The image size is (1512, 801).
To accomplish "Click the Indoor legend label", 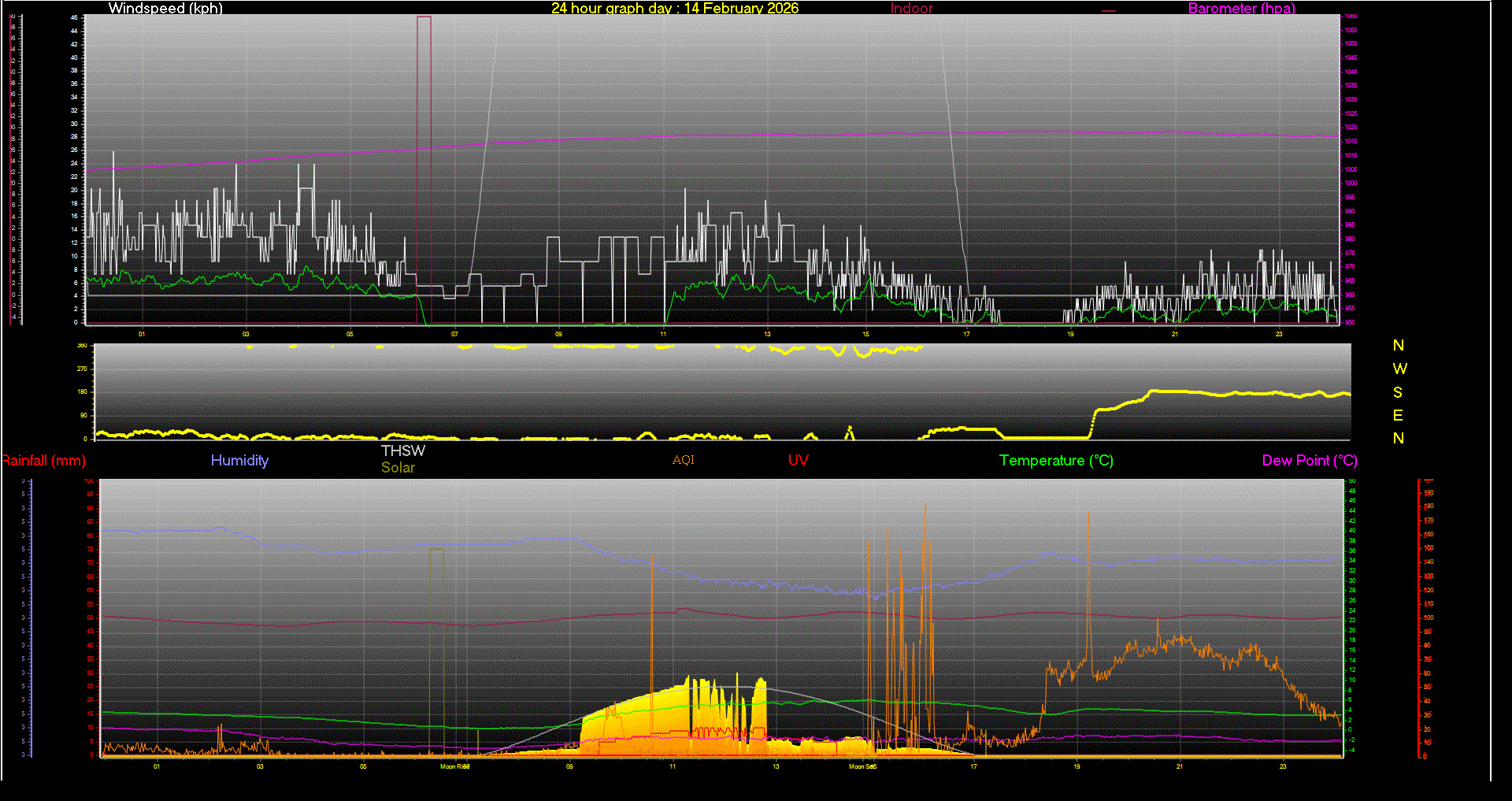I will (x=911, y=9).
